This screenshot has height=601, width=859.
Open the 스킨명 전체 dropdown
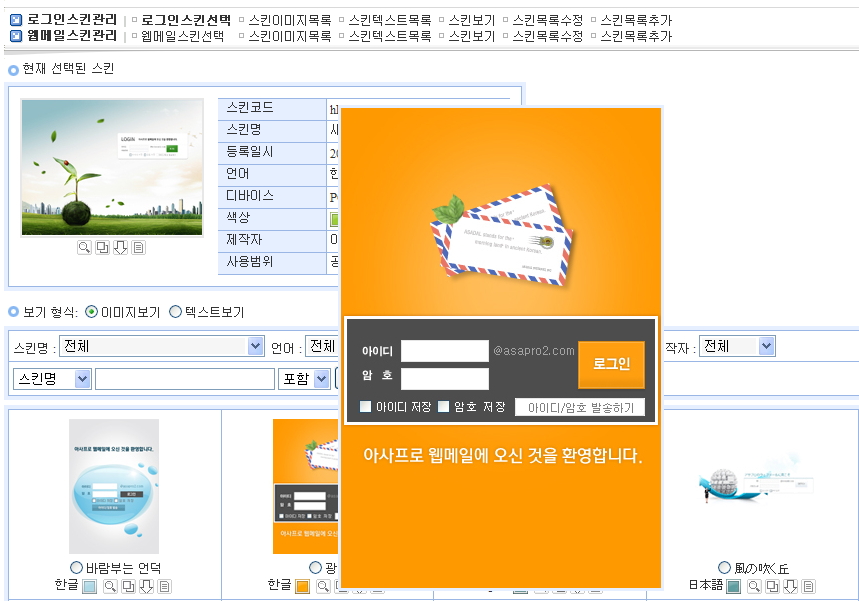click(161, 346)
